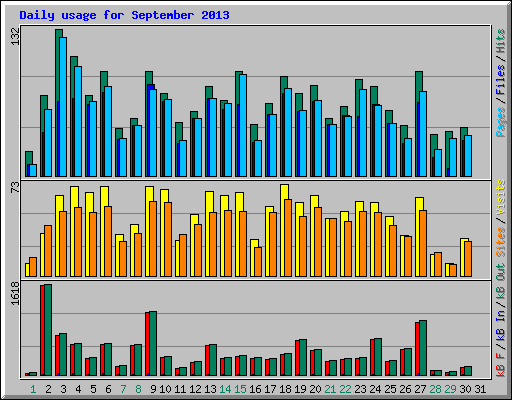Click day 19 on the x-axis

pos(300,389)
